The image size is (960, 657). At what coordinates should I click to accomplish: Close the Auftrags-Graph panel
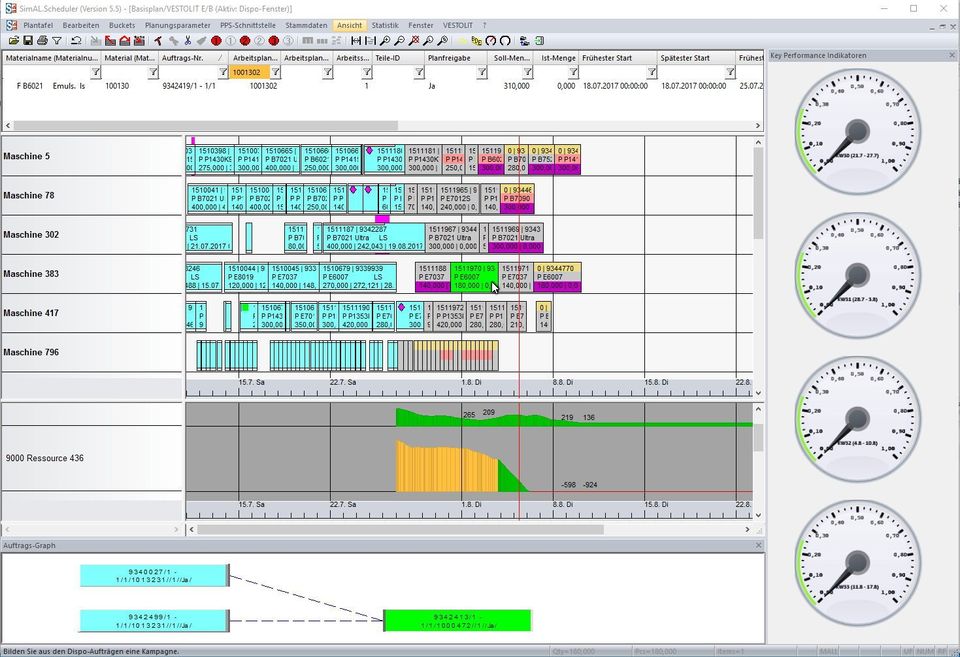[757, 545]
